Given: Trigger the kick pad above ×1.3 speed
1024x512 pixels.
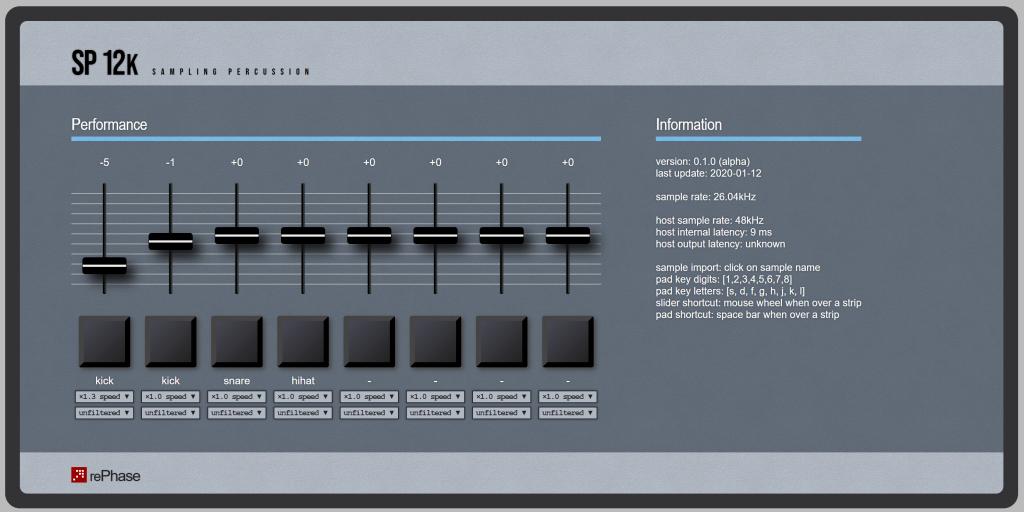Looking at the screenshot, I should pos(104,342).
